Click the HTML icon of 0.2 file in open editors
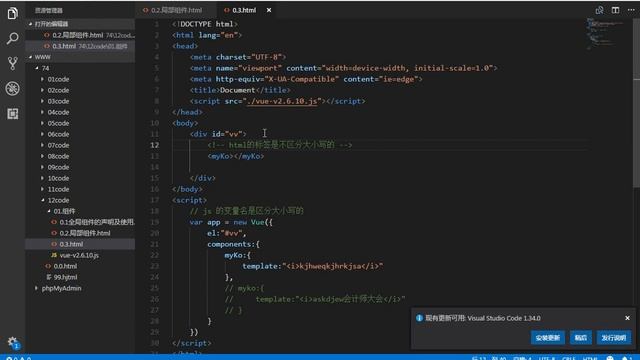Screen dimensions: 640x360 click(x=47, y=35)
